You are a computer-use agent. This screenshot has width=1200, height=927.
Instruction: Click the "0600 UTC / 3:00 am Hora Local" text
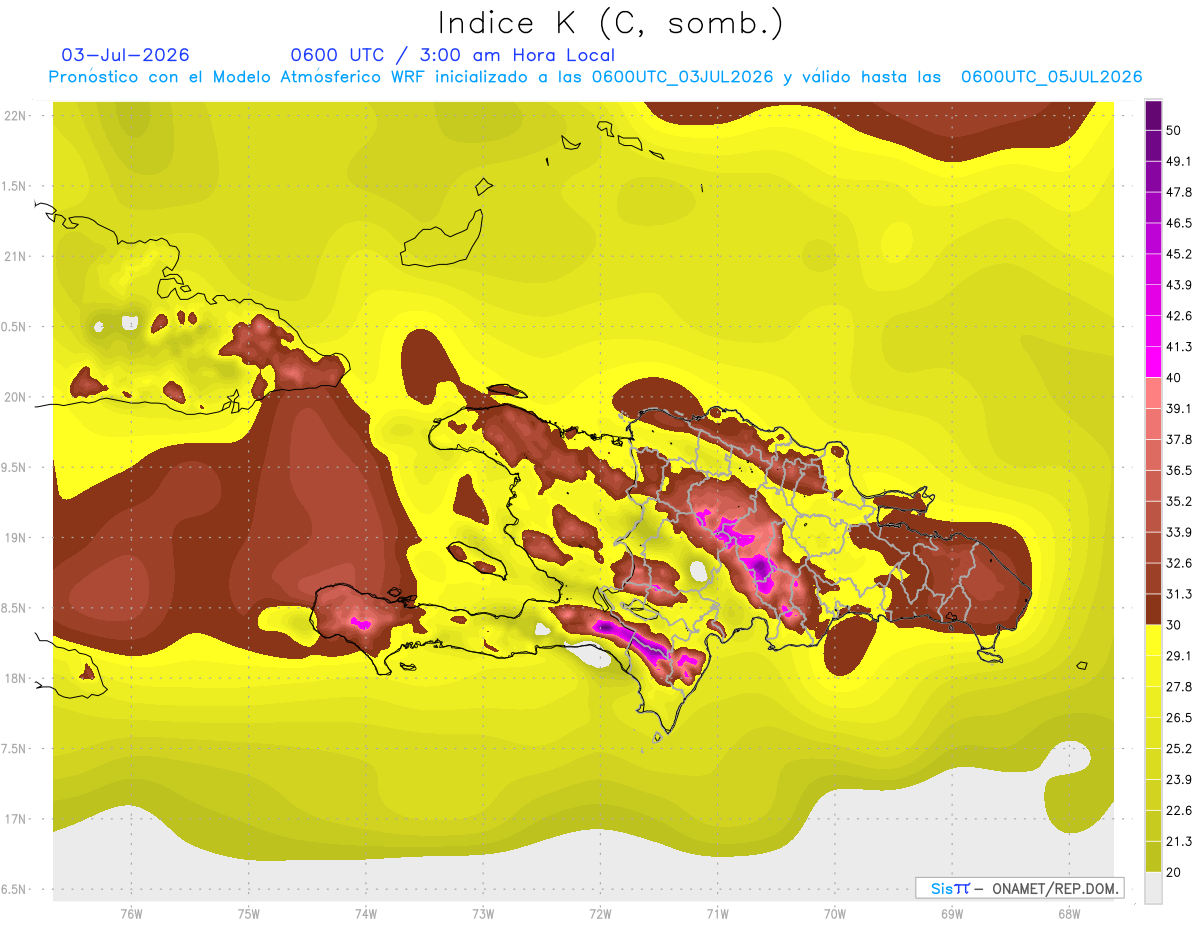[x=452, y=55]
